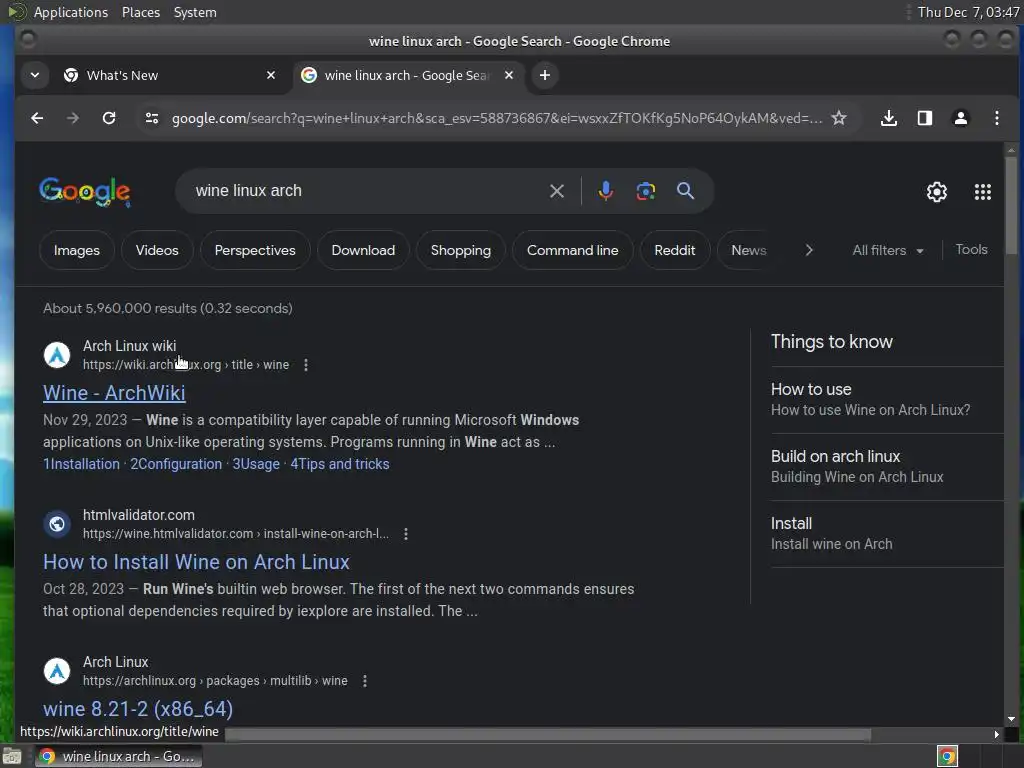The height and width of the screenshot is (768, 1024).
Task: Apply the Reddit filter chip
Action: pyautogui.click(x=675, y=250)
